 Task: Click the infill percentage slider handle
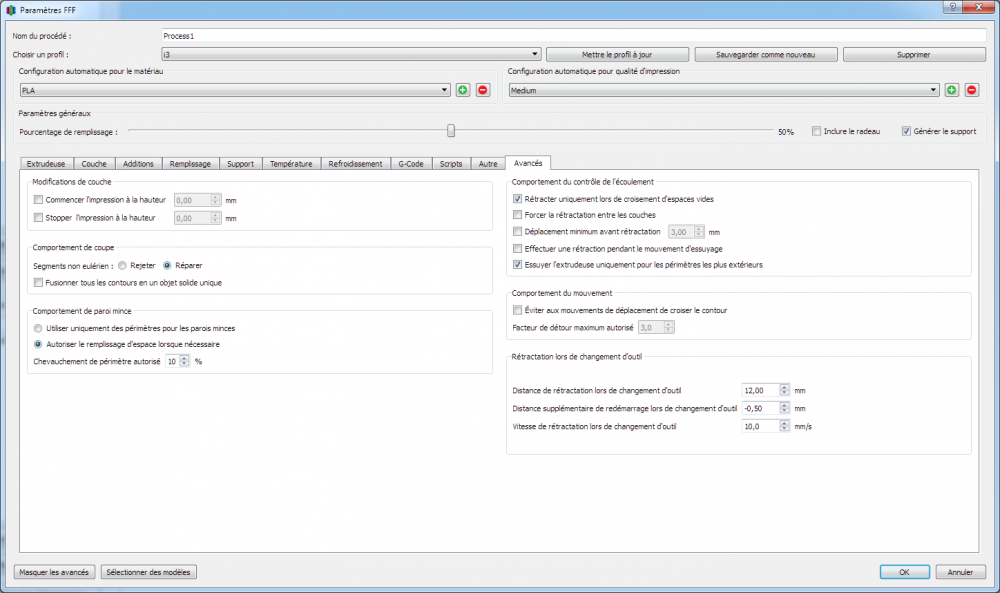click(451, 131)
